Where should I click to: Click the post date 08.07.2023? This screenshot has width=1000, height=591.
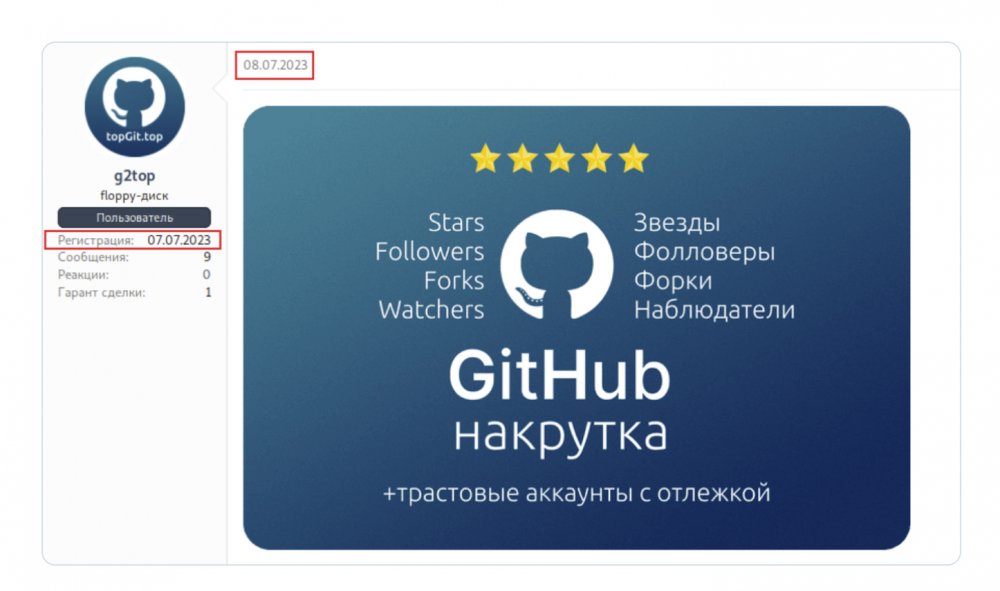click(x=275, y=65)
